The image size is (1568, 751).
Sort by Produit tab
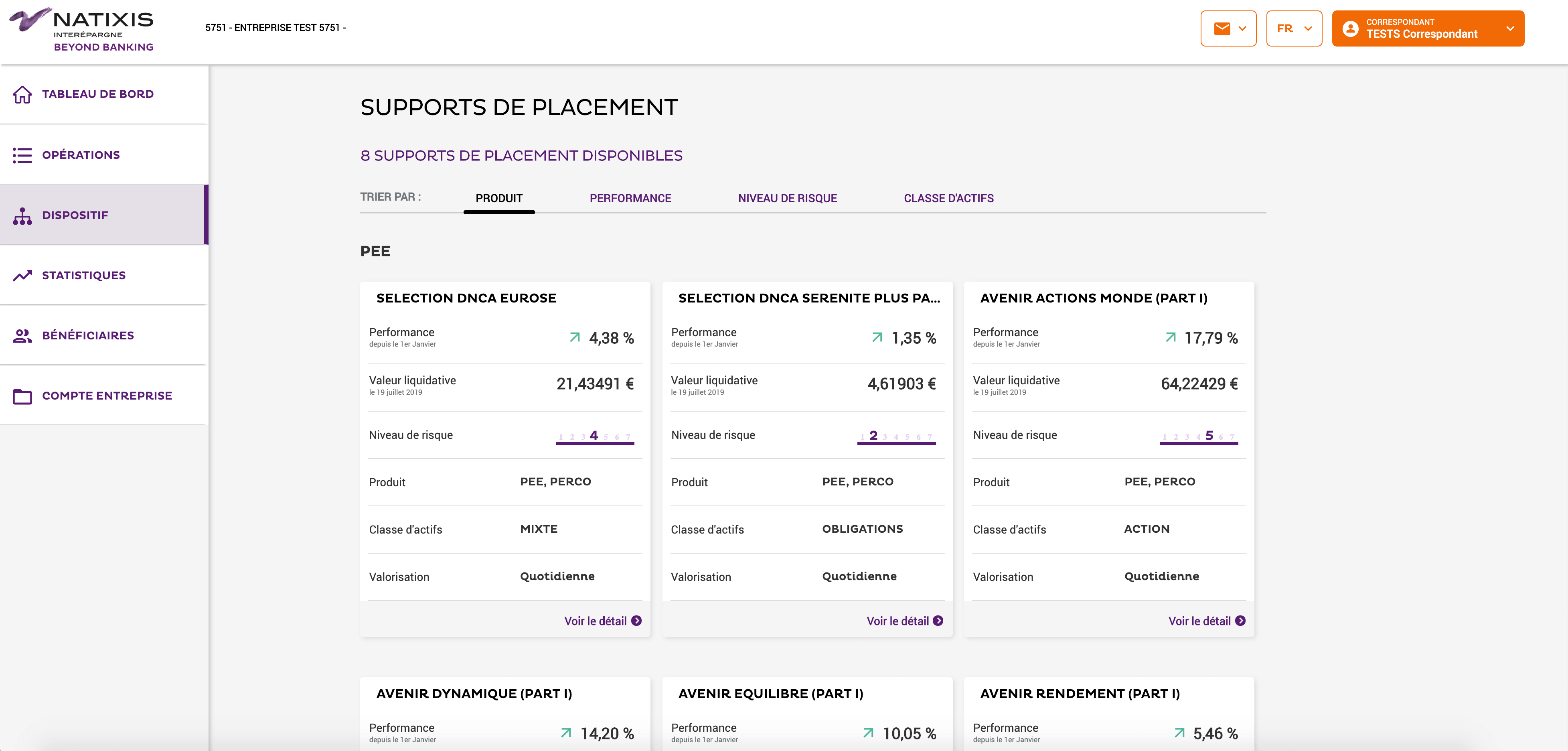[x=499, y=199]
